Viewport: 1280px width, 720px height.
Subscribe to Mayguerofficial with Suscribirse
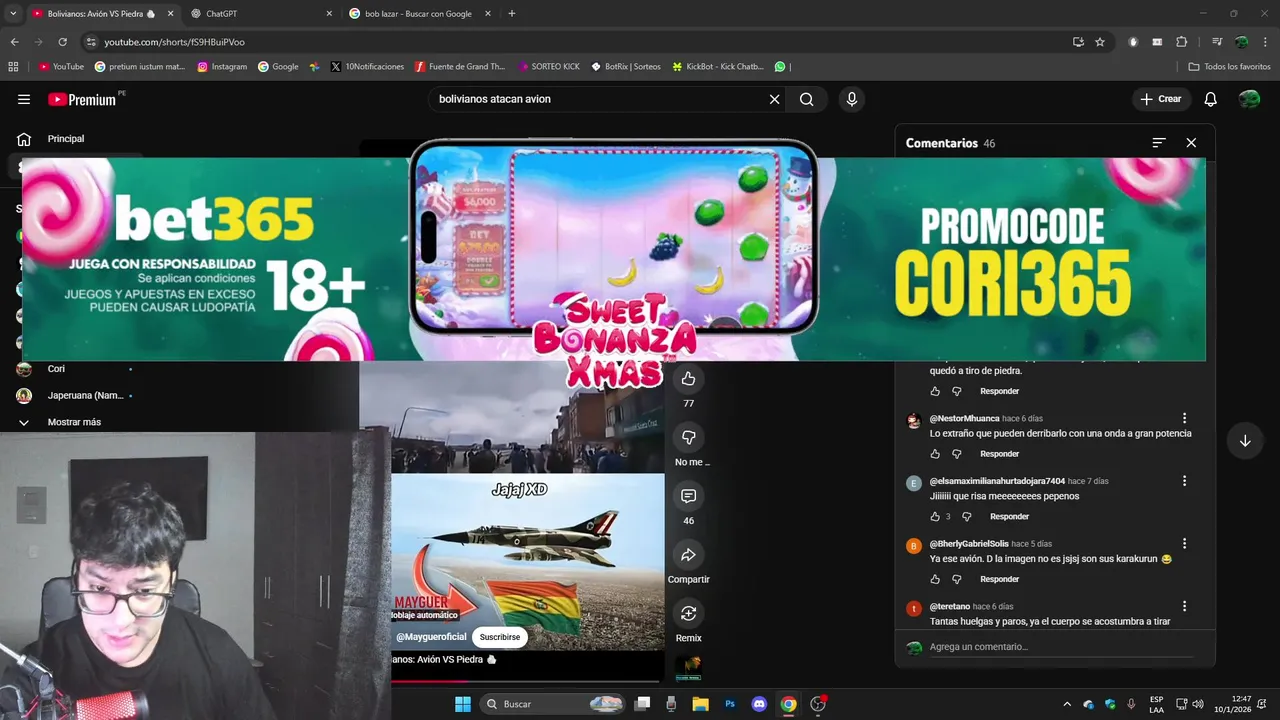pyautogui.click(x=500, y=637)
